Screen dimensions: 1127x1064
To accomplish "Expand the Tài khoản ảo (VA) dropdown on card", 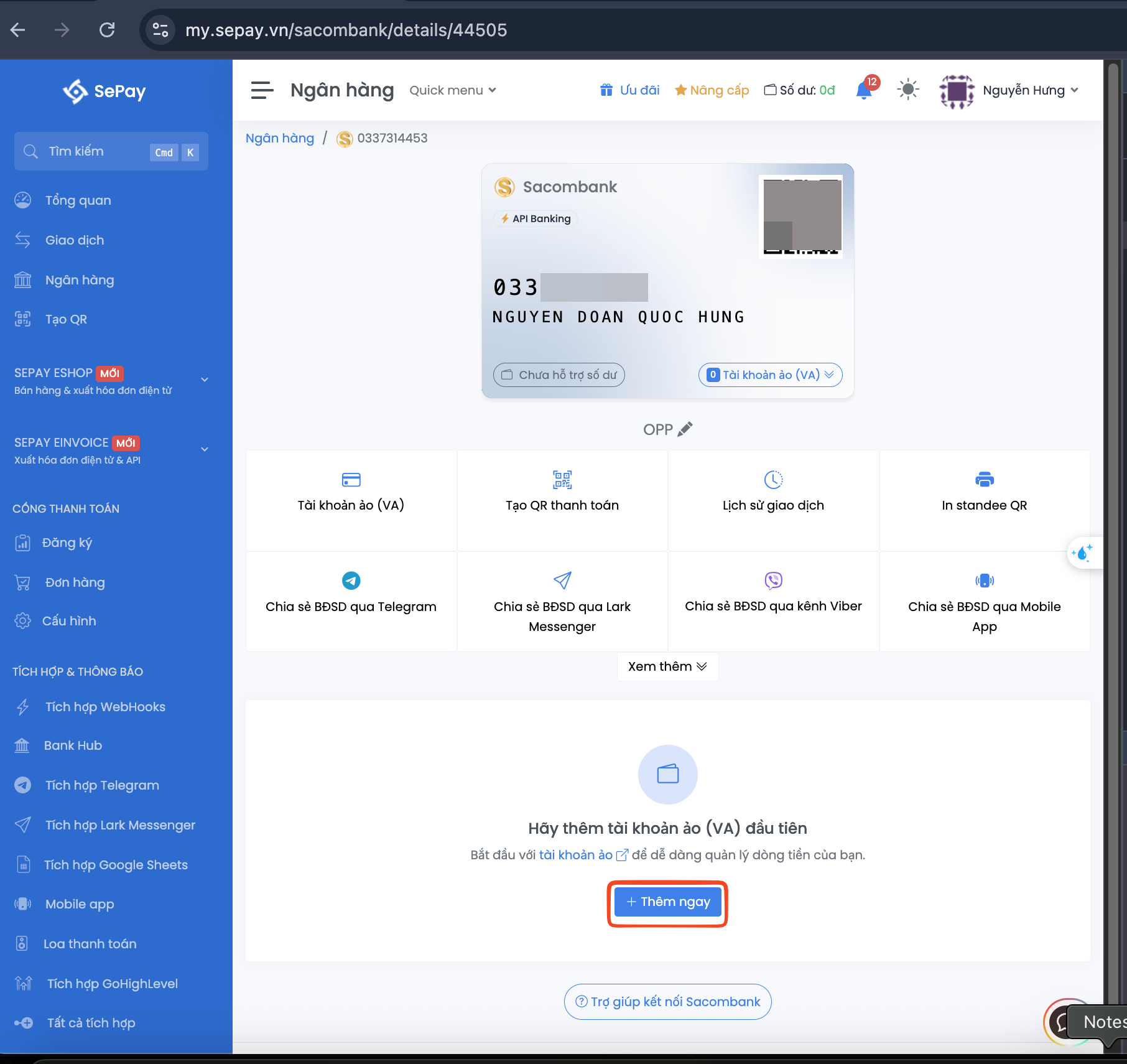I will coord(770,375).
